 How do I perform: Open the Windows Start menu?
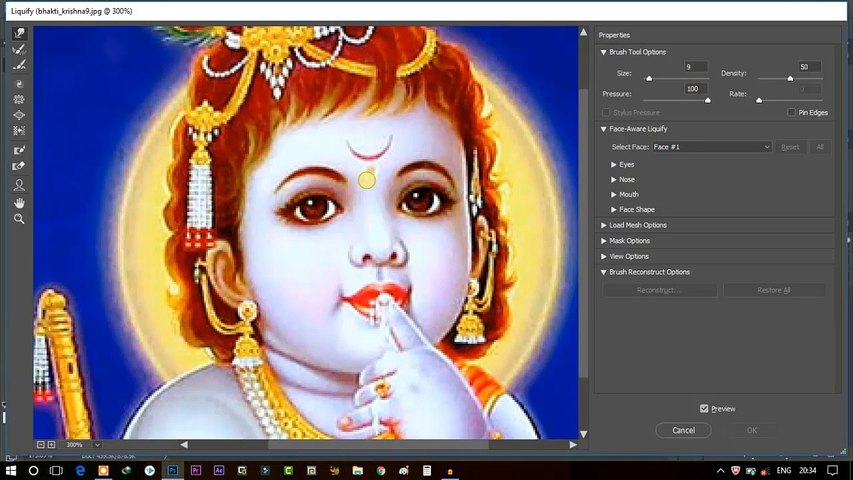coord(11,470)
